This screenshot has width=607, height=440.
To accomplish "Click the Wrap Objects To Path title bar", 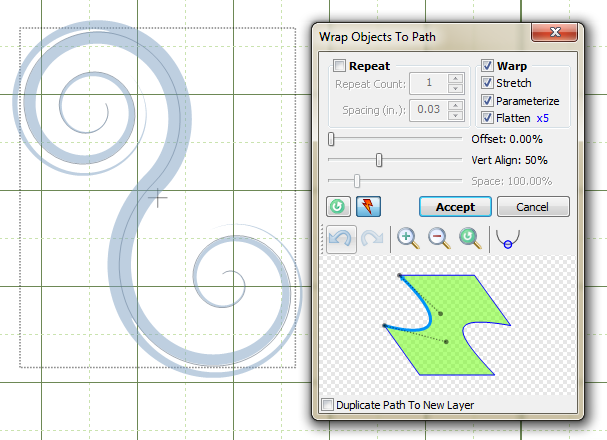I will (x=422, y=36).
